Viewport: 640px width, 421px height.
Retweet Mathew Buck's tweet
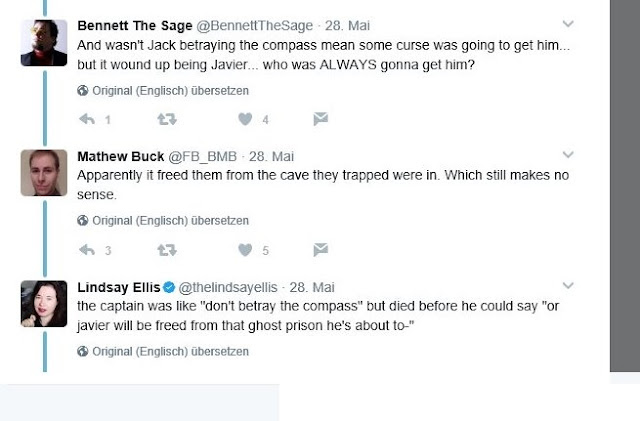tap(166, 250)
